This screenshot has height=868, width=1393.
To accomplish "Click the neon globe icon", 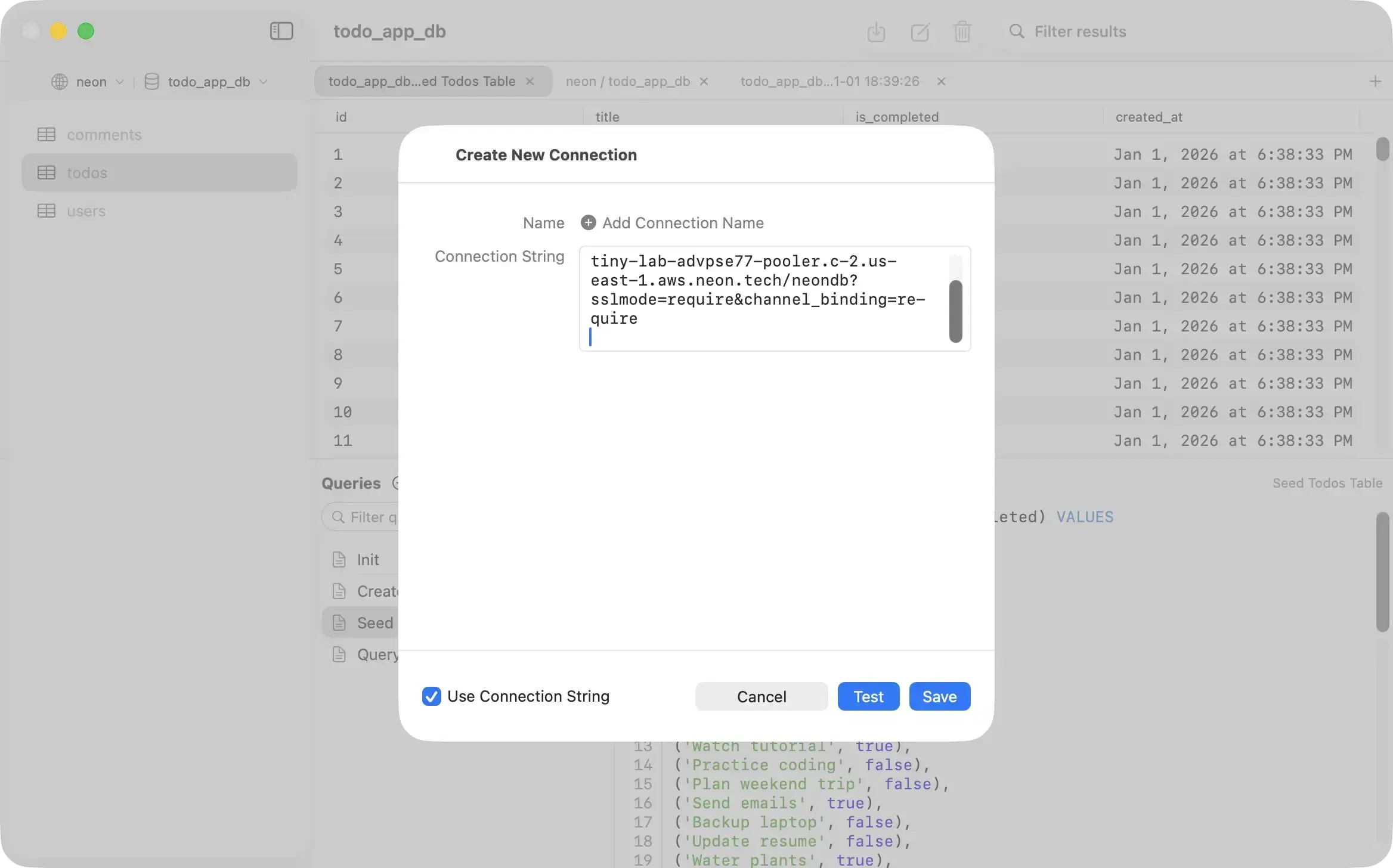I will coord(60,82).
